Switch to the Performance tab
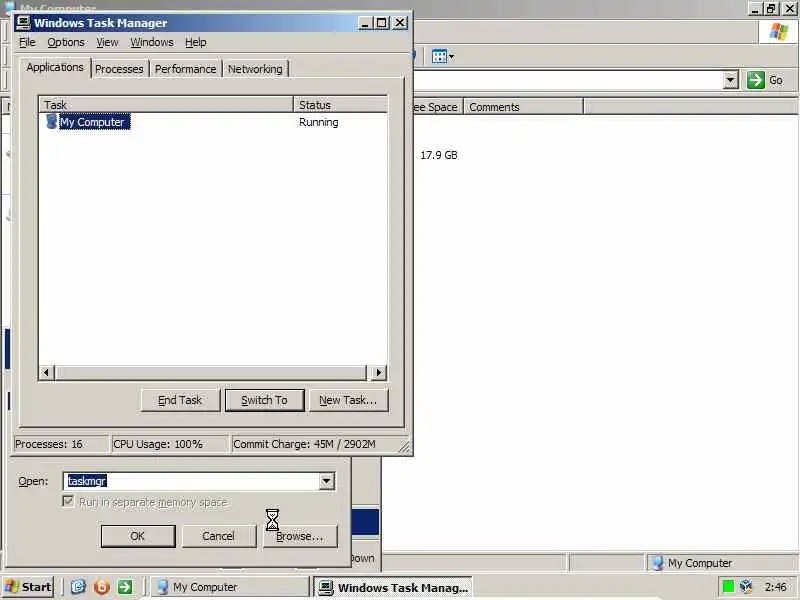Screen dimensions: 800x600 coord(185,69)
